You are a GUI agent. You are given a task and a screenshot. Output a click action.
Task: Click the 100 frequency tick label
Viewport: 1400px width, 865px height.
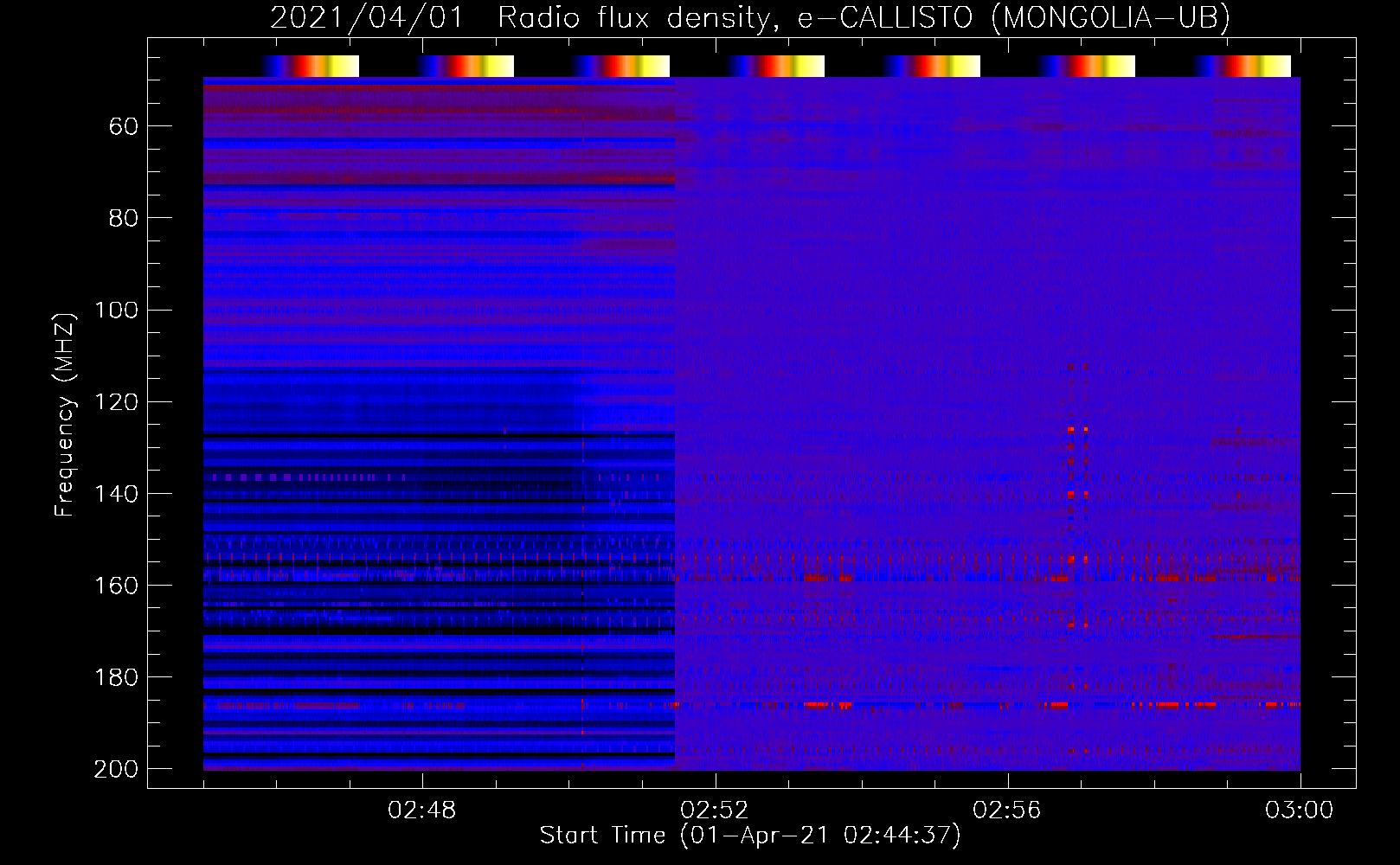tap(117, 311)
